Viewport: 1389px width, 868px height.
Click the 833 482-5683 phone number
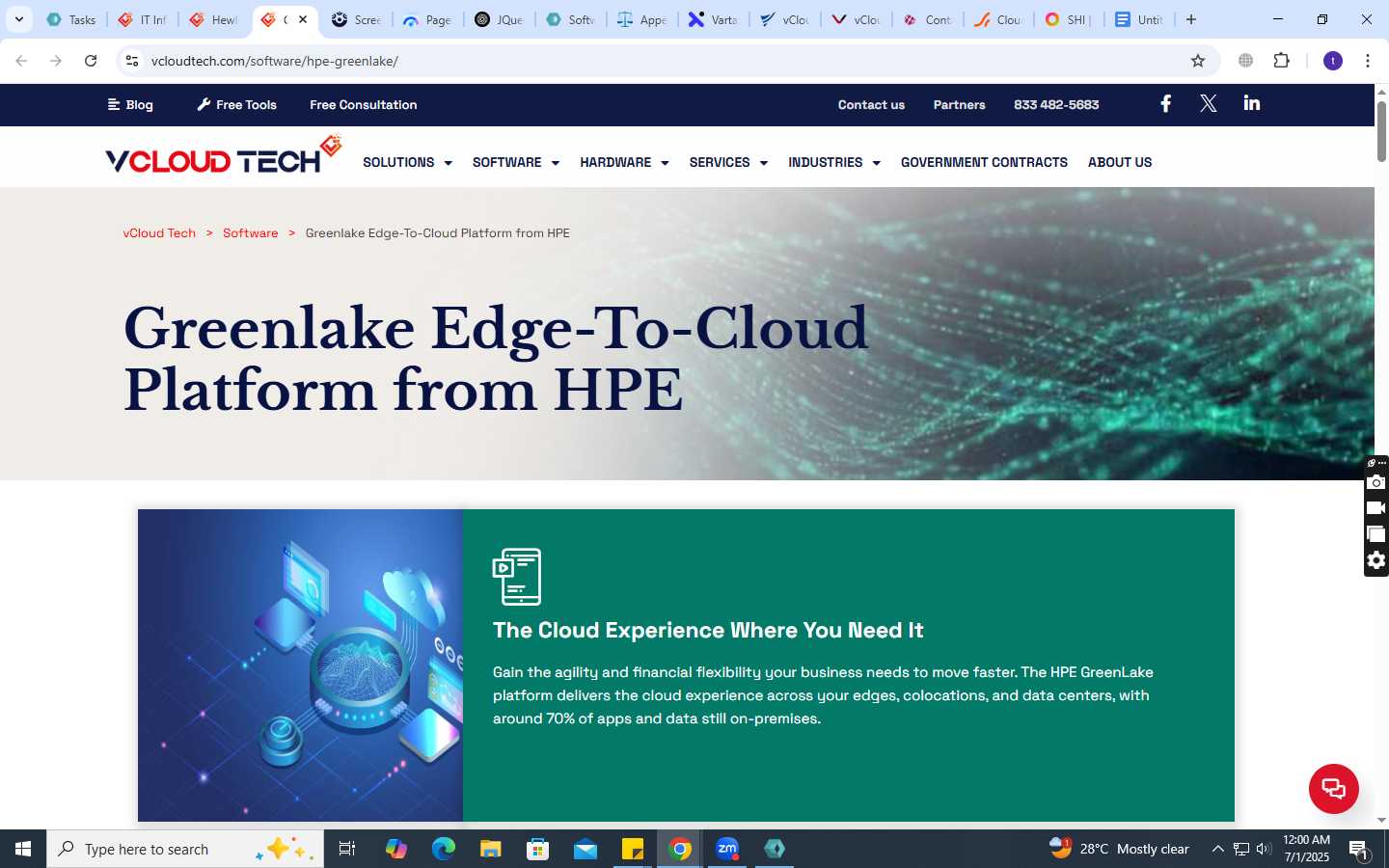(x=1056, y=104)
